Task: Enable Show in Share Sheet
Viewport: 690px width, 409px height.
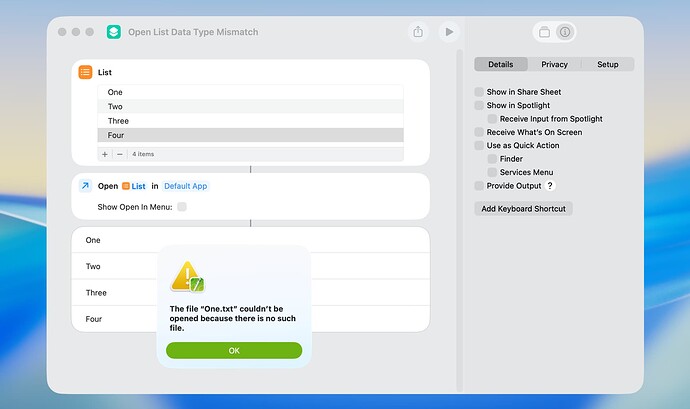Action: [x=479, y=92]
